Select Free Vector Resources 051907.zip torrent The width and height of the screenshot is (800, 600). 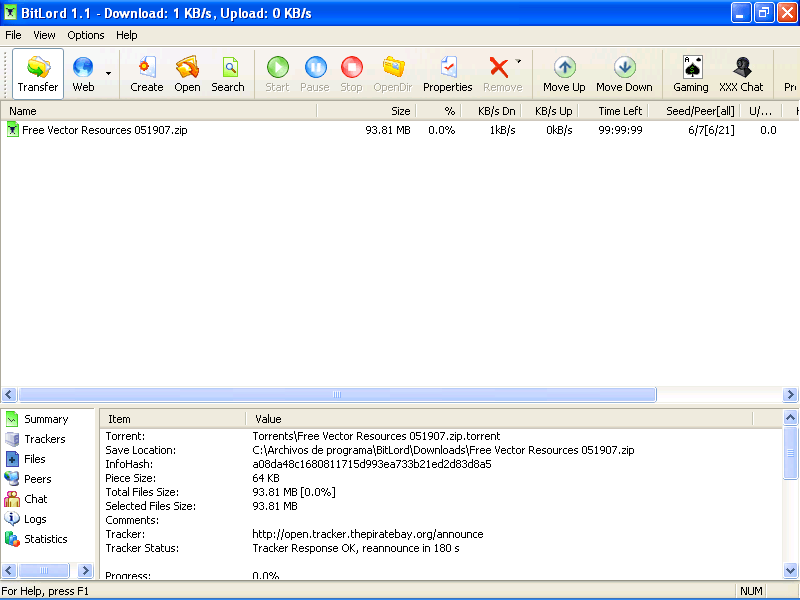104,130
